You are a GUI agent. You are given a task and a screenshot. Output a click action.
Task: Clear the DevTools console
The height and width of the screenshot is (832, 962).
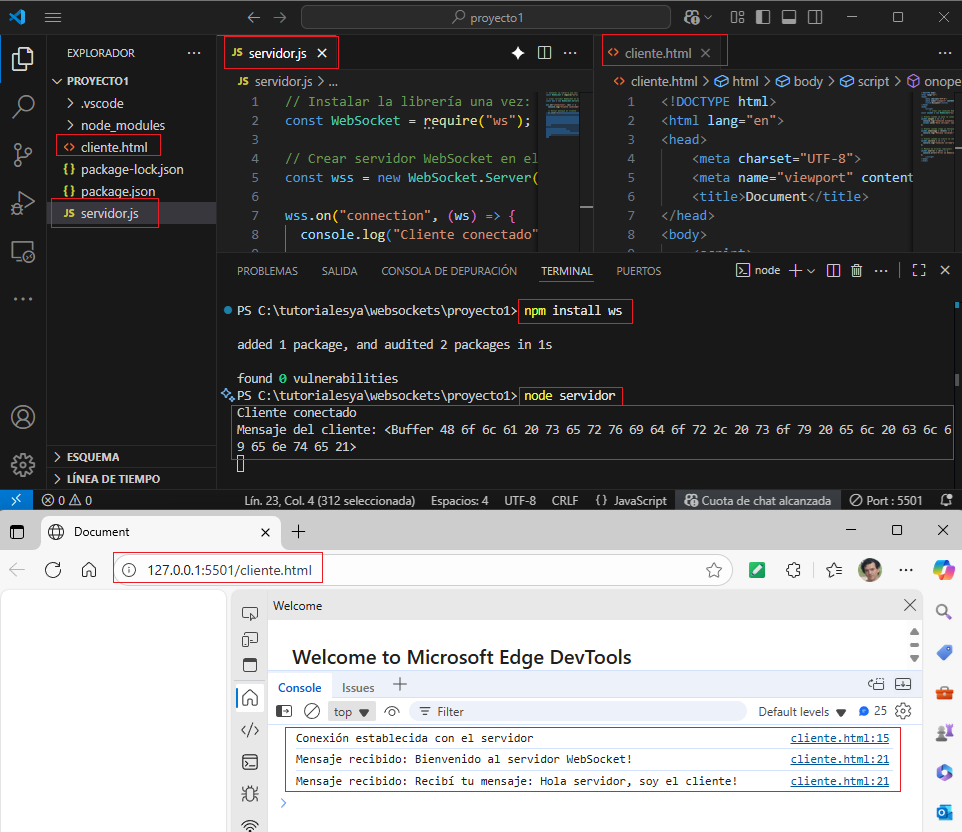coord(311,711)
